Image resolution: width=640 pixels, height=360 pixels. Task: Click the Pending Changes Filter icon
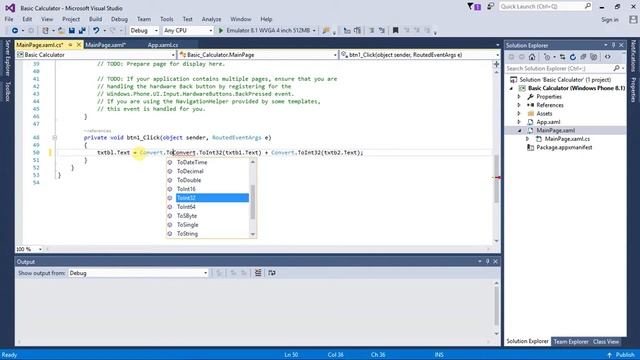(x=547, y=57)
